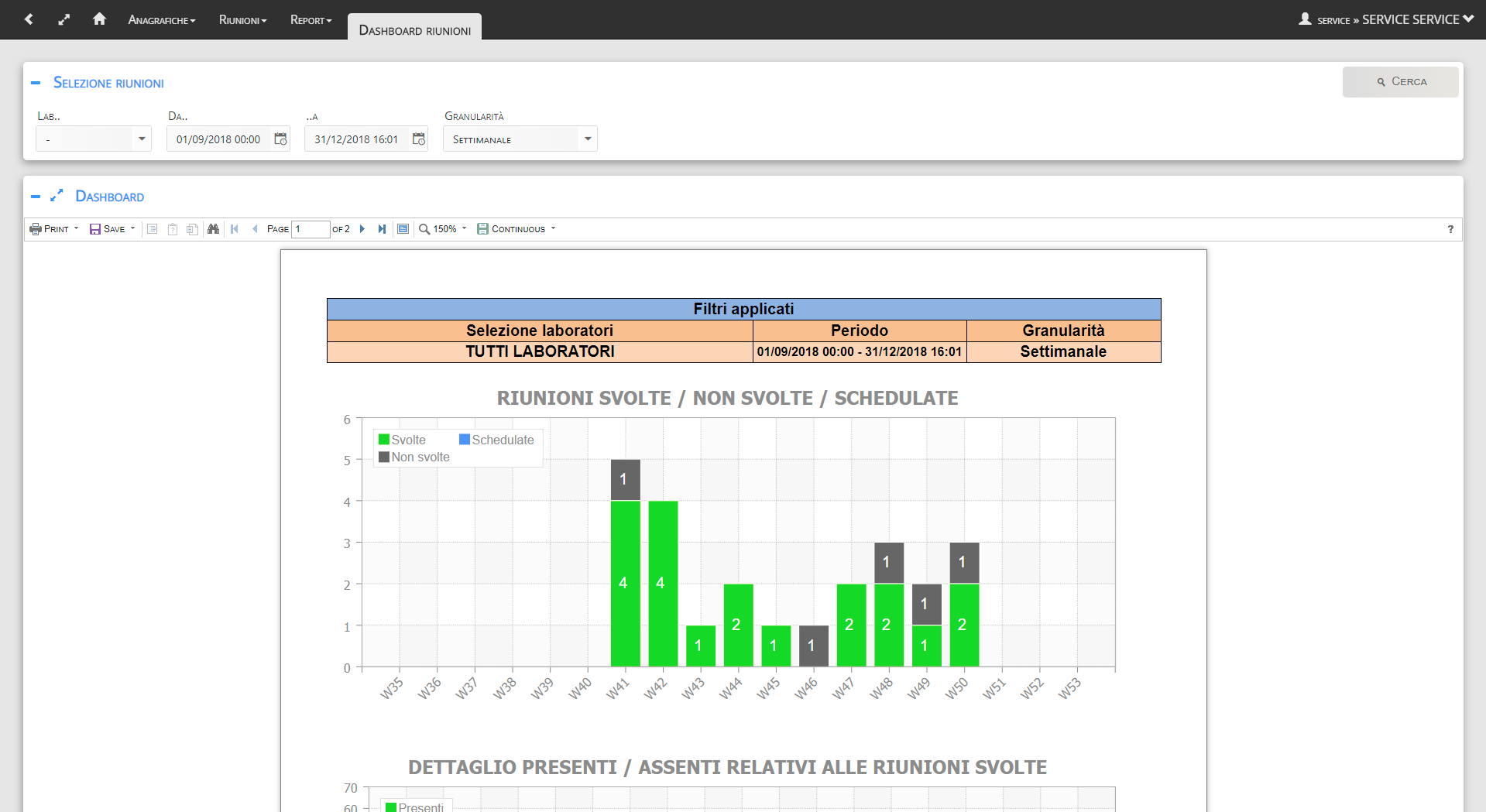Screen dimensions: 1486x812
Task: Open calendar picker for Da date
Action: coord(280,139)
